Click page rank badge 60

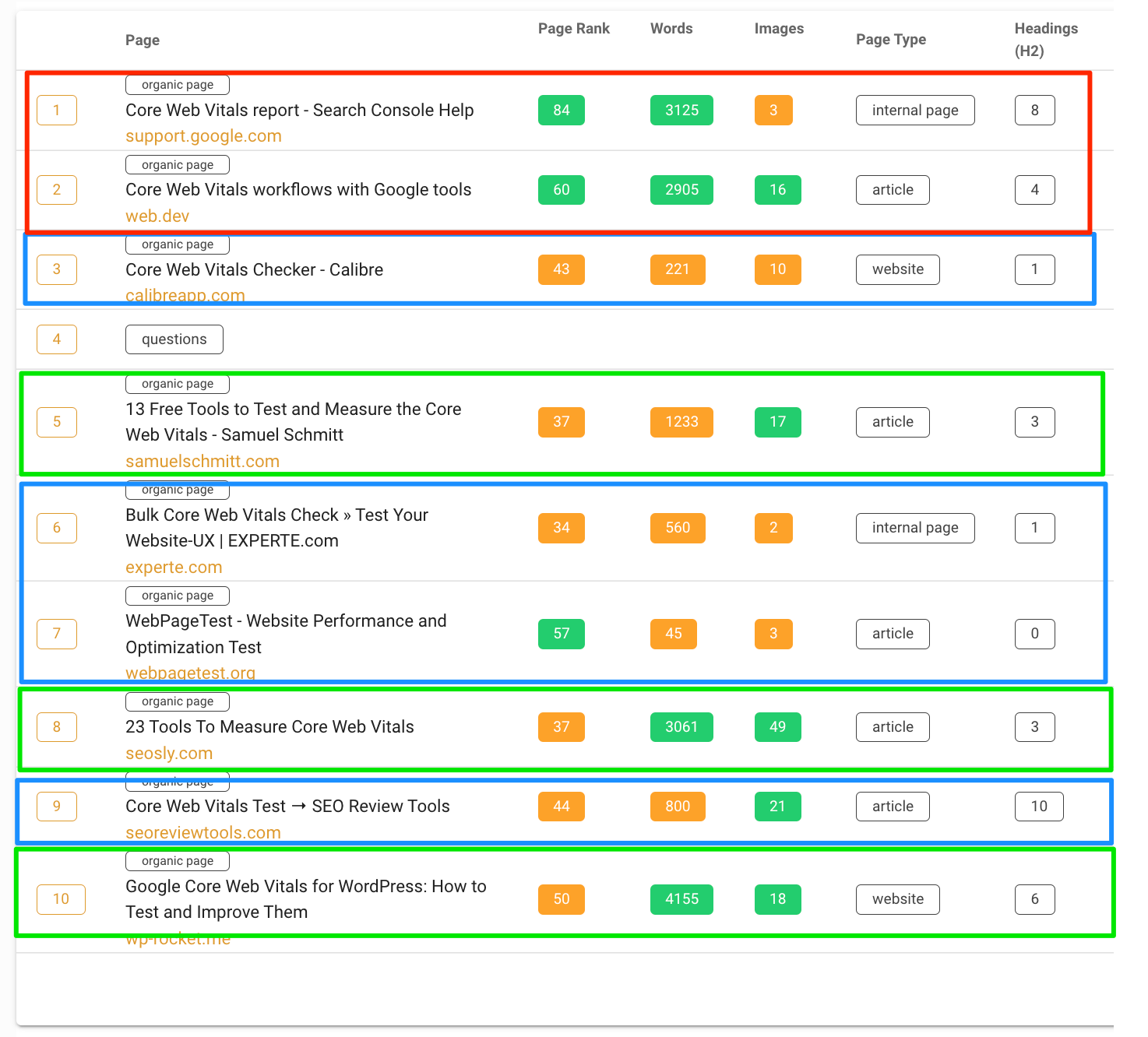pos(562,190)
